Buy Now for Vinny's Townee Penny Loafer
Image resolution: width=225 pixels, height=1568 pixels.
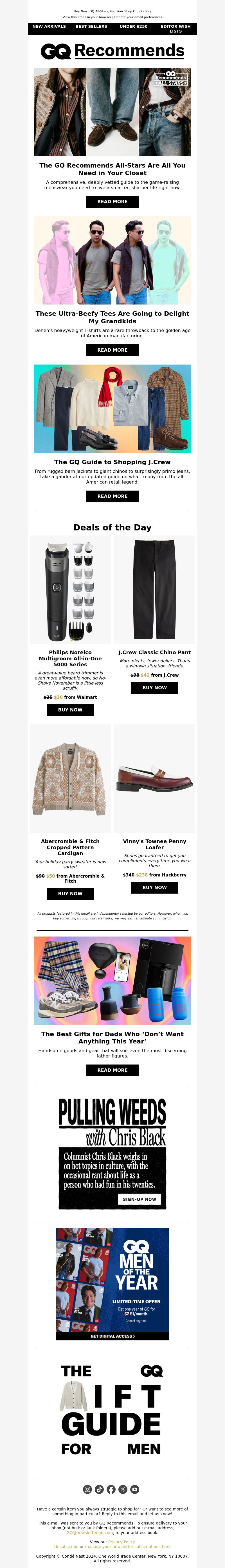pos(155,887)
